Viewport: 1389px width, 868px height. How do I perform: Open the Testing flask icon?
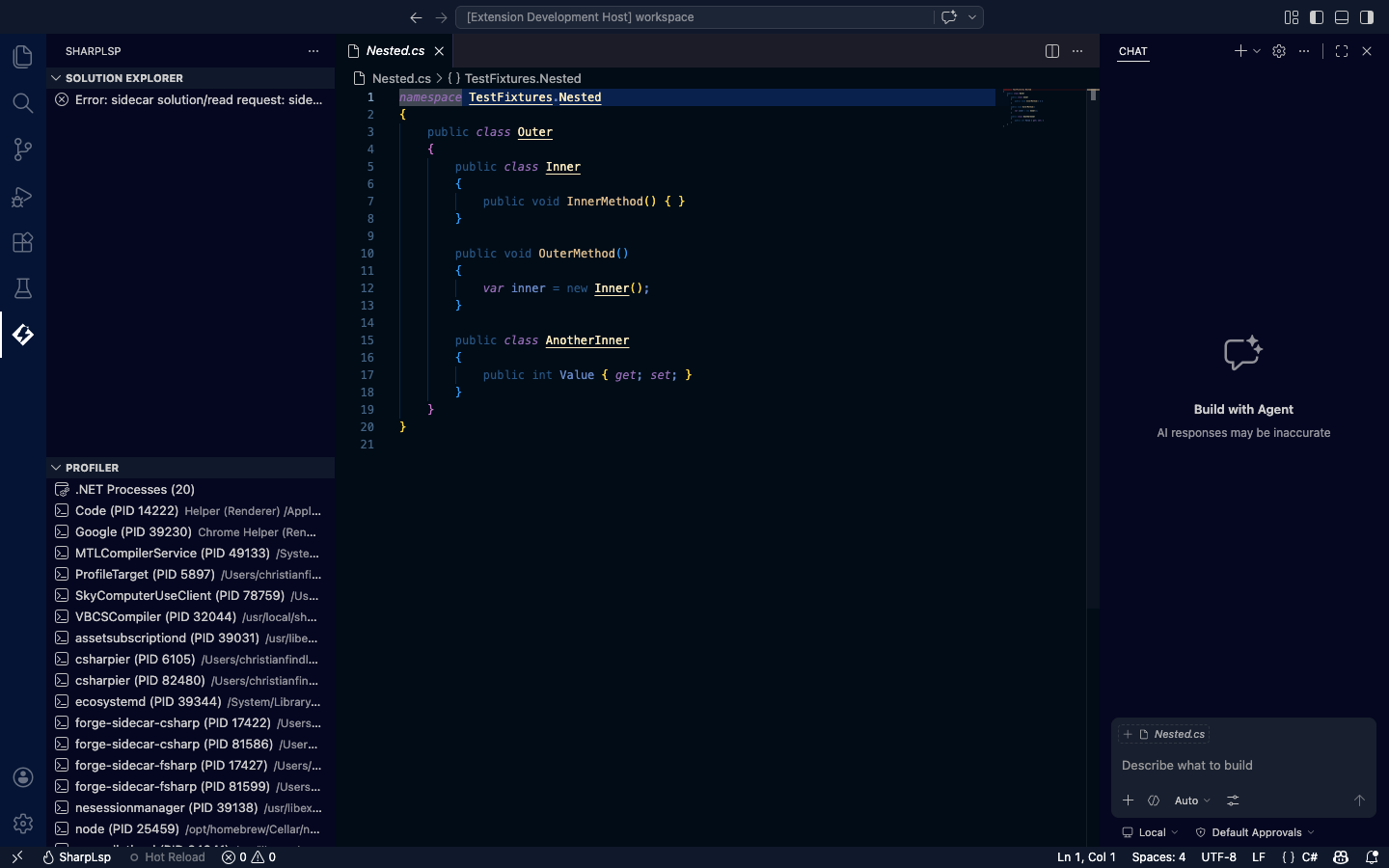coord(23,288)
